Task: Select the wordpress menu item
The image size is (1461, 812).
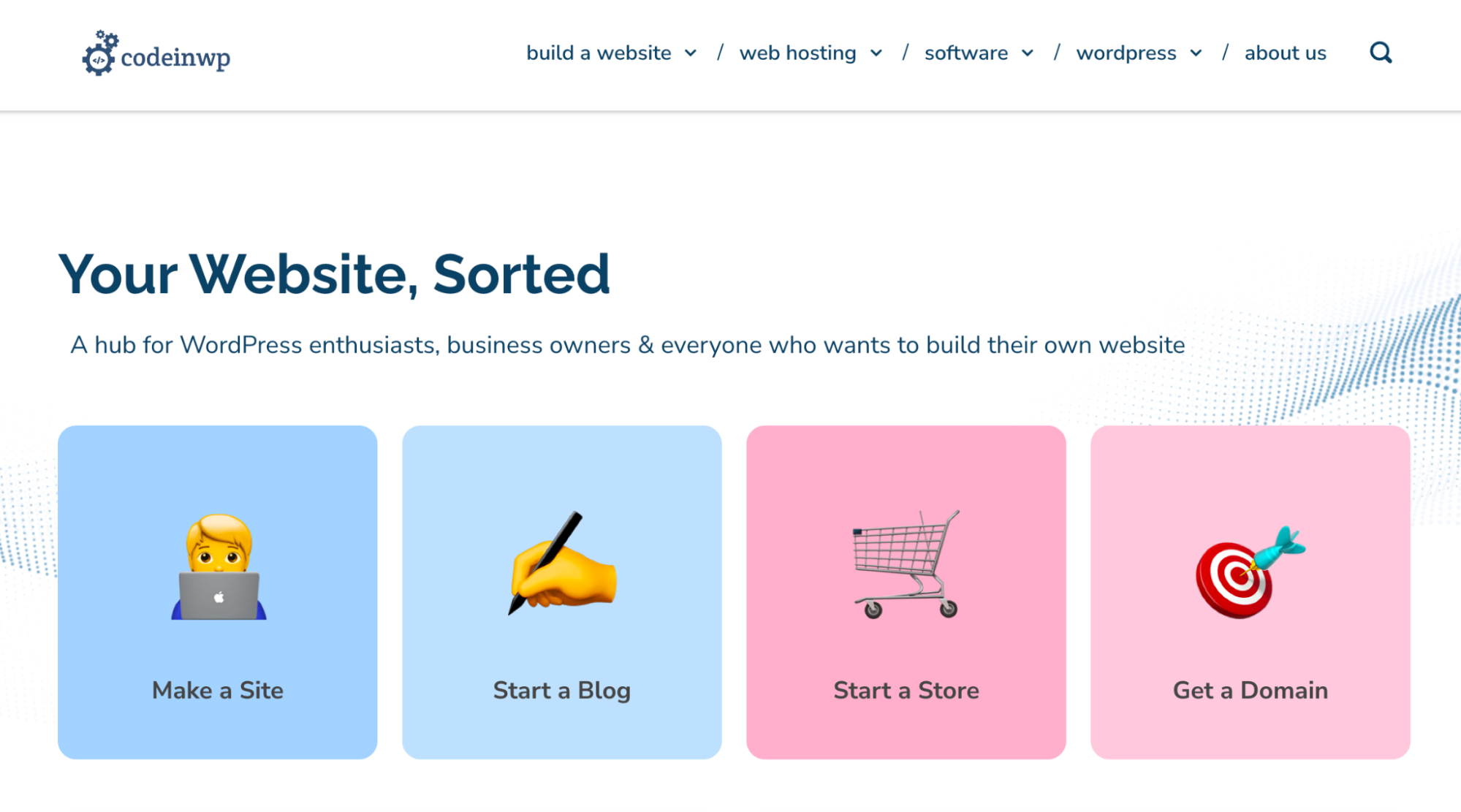Action: point(1126,53)
